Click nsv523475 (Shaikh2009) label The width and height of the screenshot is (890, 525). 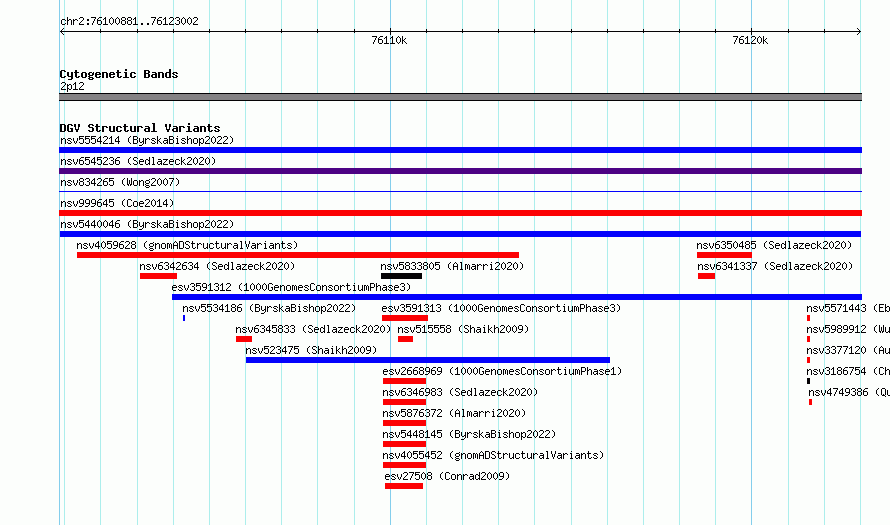tap(311, 350)
